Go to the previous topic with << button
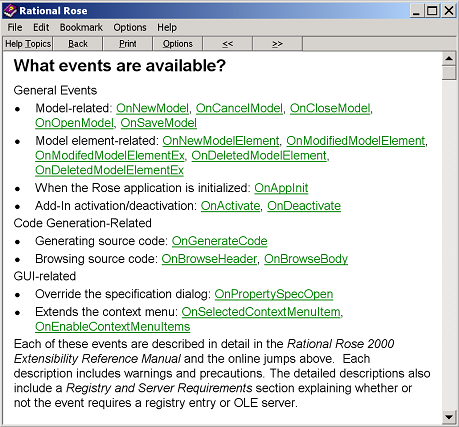 228,44
